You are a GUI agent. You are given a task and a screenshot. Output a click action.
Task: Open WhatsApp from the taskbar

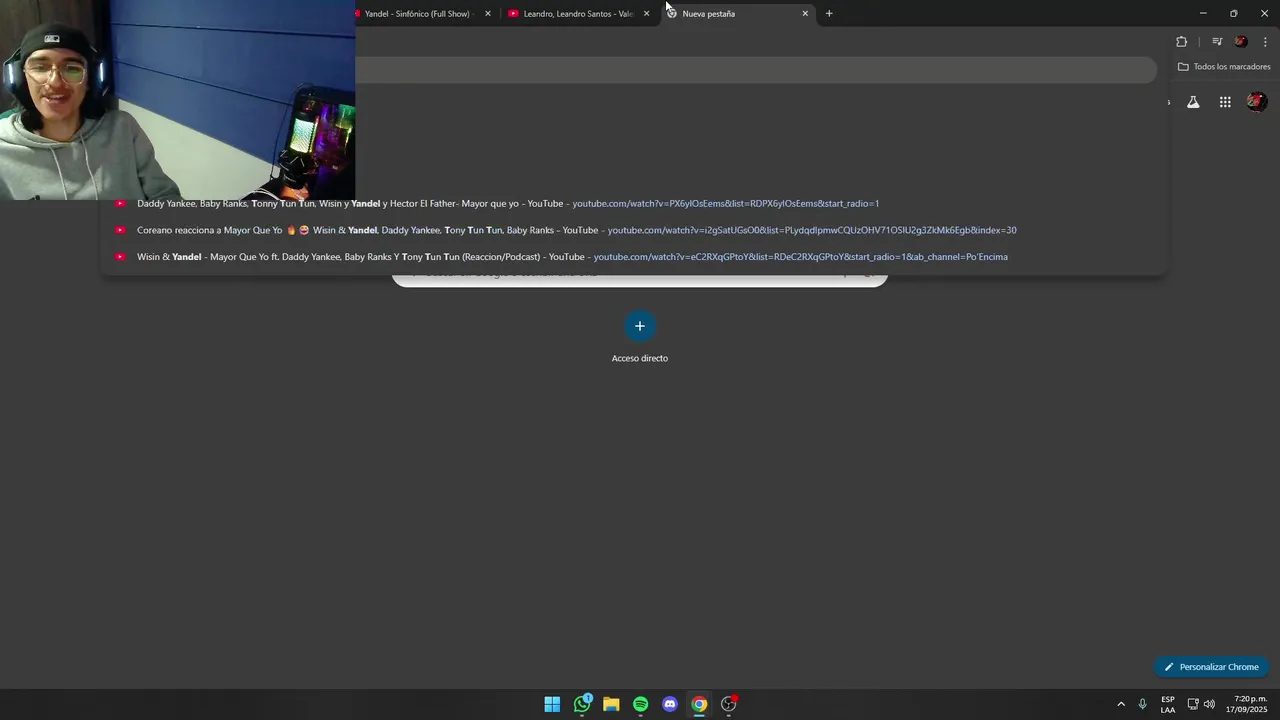[x=582, y=704]
